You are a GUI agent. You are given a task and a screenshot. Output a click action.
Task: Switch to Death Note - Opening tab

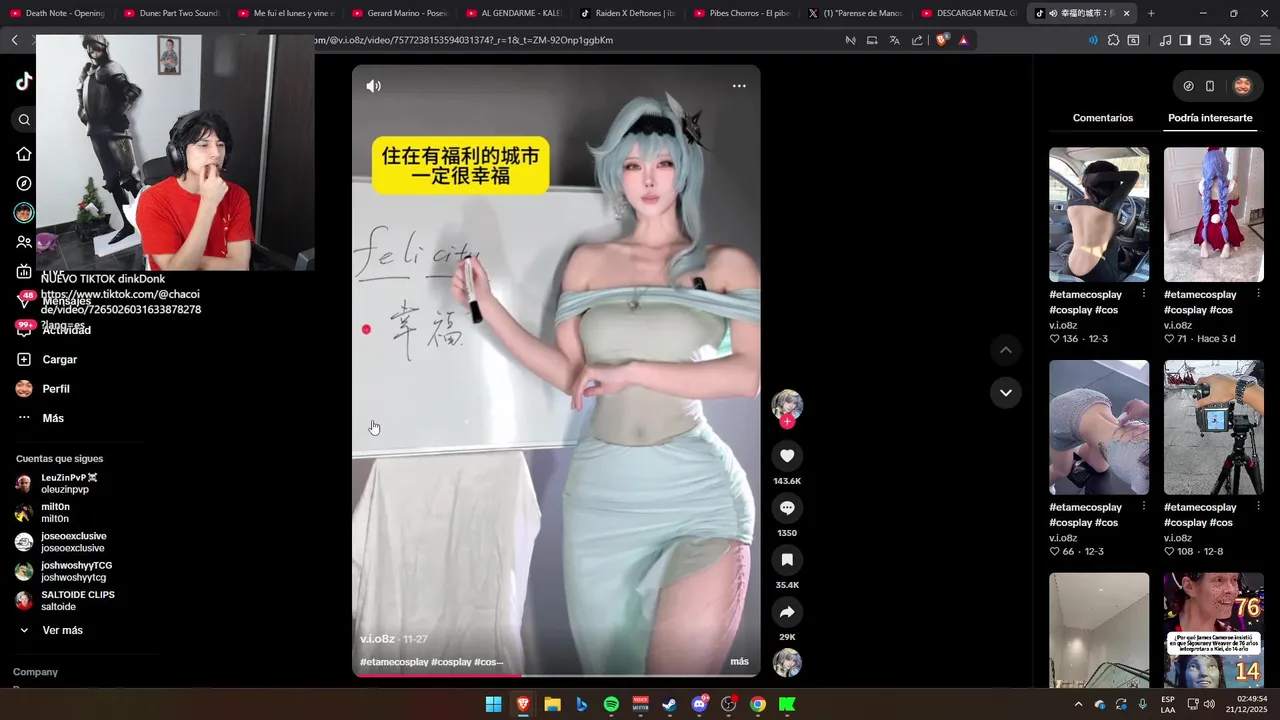(56, 13)
